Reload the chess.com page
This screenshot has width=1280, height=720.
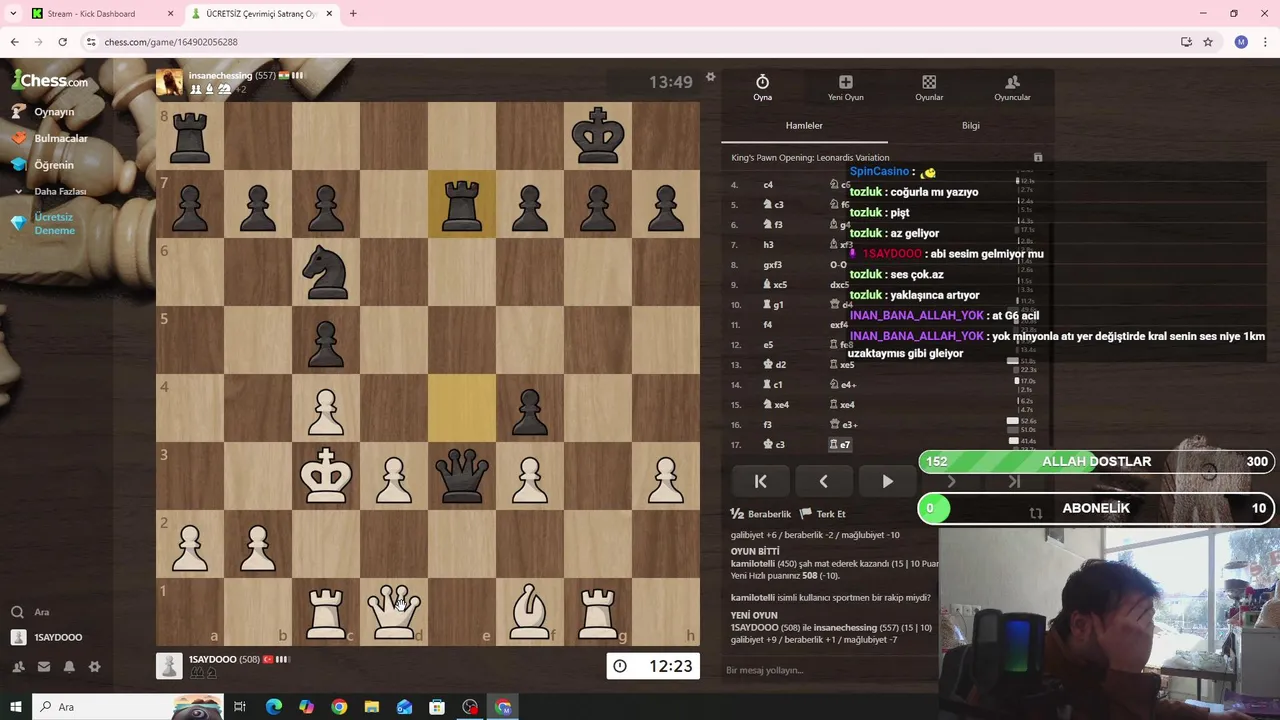62,42
